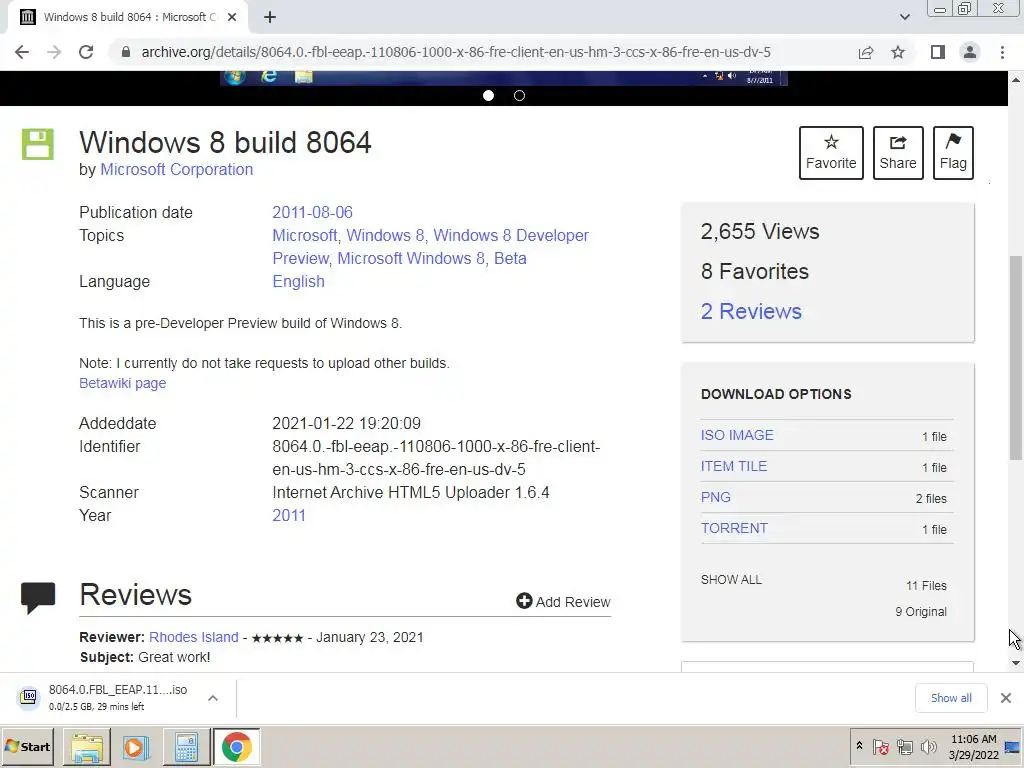Click the taskbar clock showing 11:06 AM

pos(973,747)
